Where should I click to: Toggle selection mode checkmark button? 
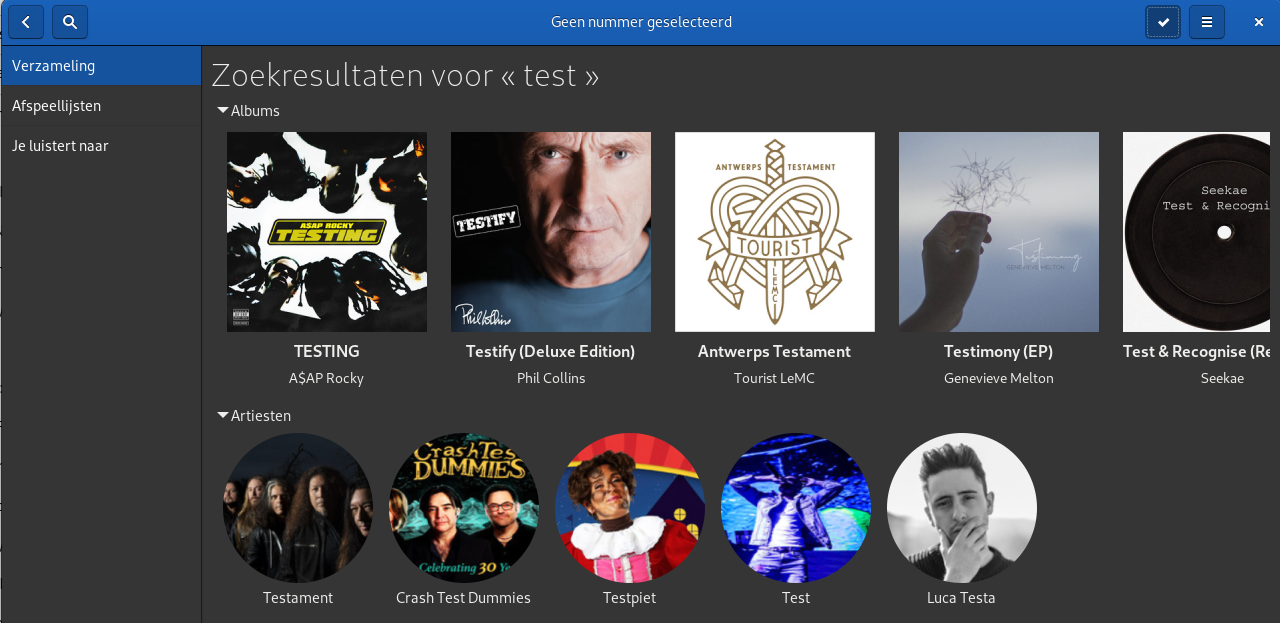(1163, 22)
